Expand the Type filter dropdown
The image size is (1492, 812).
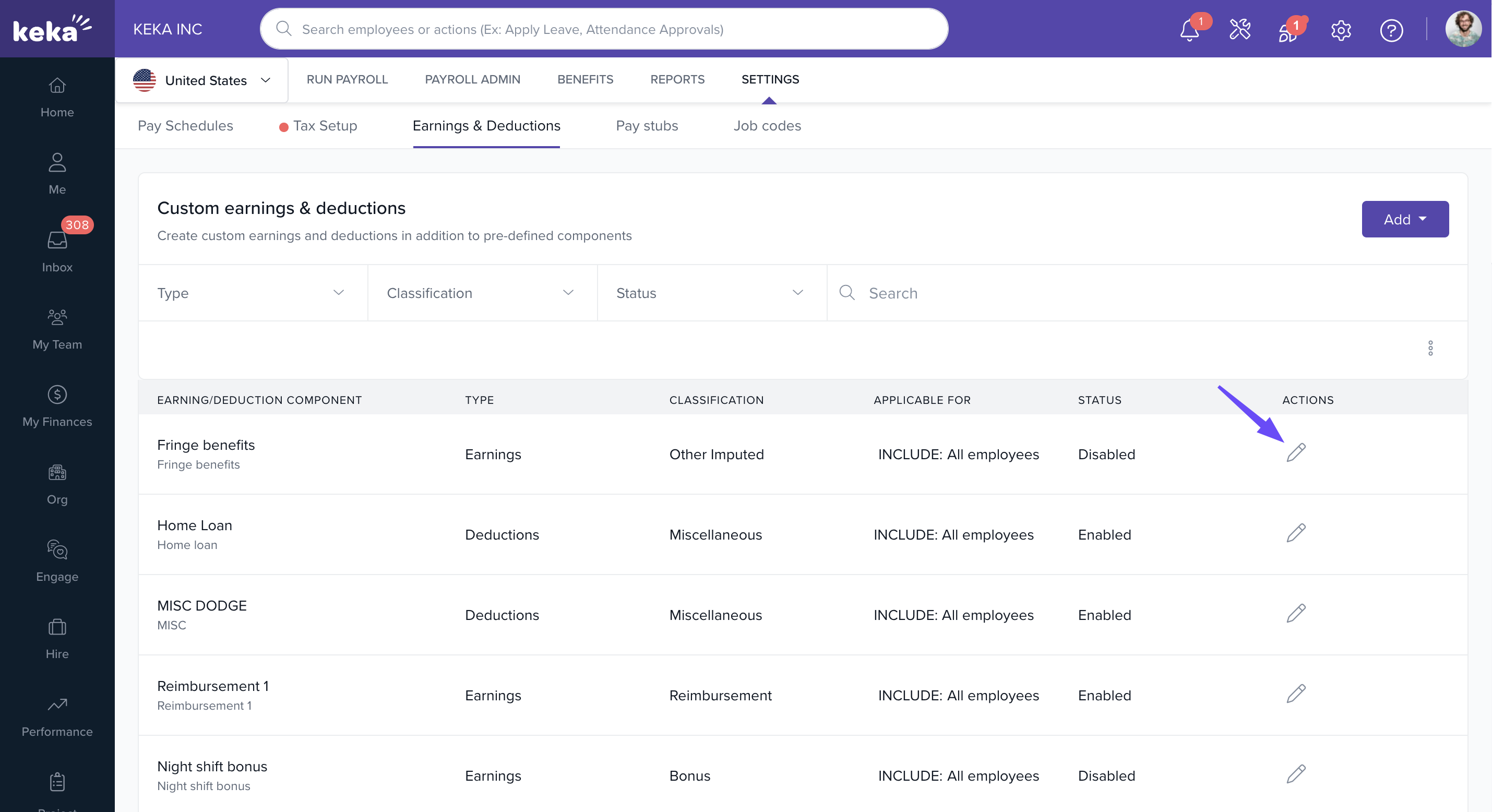tap(253, 293)
